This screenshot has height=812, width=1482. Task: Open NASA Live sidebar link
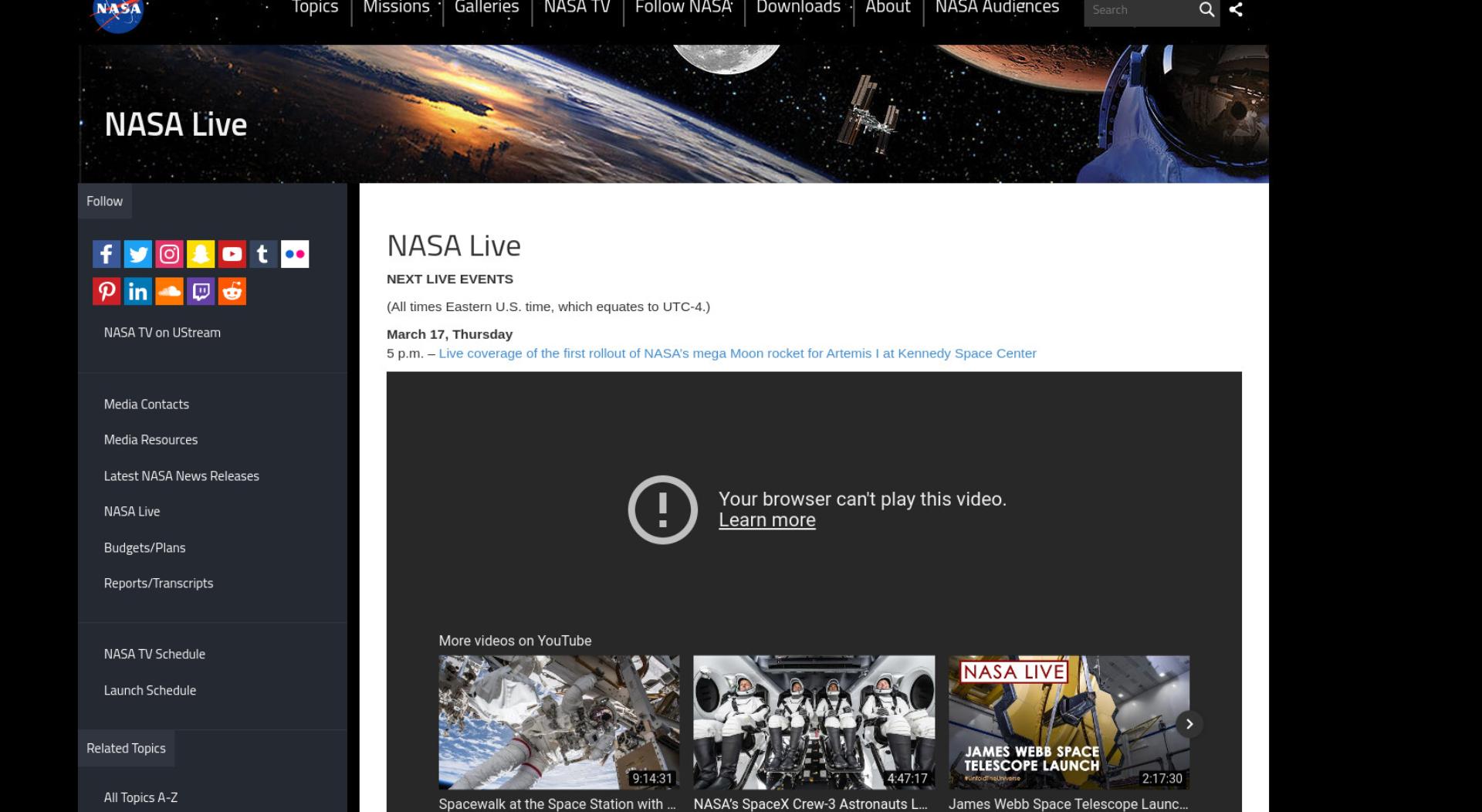tap(132, 512)
